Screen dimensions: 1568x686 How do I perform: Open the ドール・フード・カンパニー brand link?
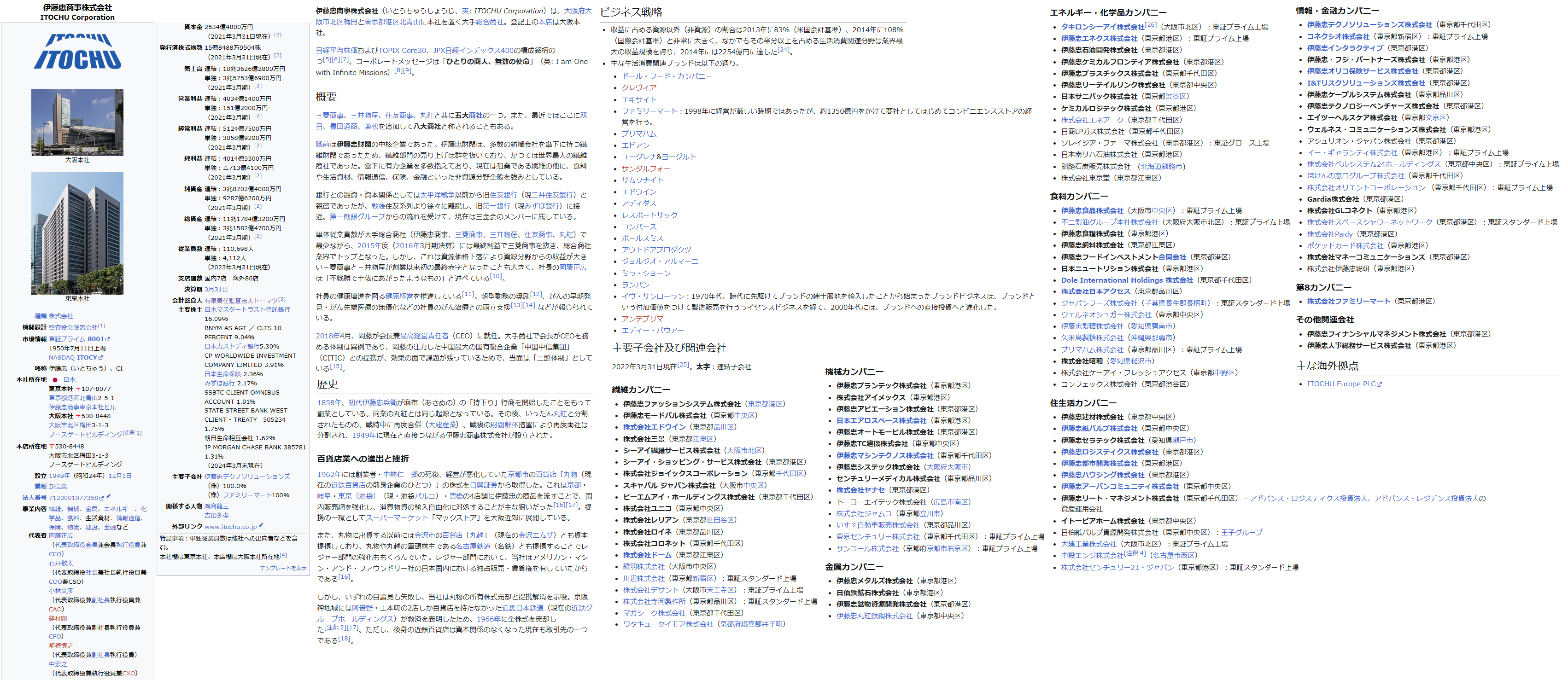coord(667,76)
